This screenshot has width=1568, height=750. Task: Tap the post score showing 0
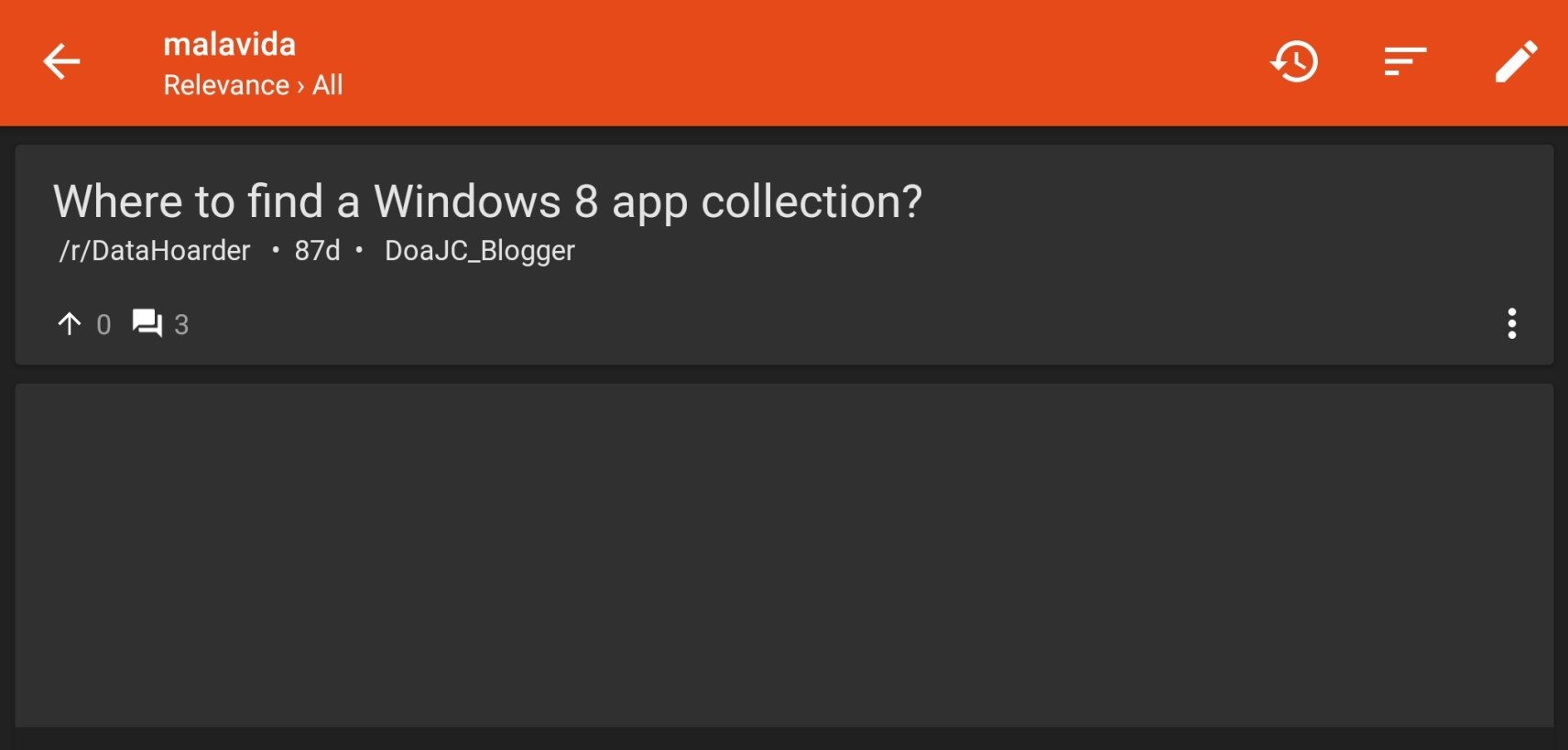click(x=103, y=324)
